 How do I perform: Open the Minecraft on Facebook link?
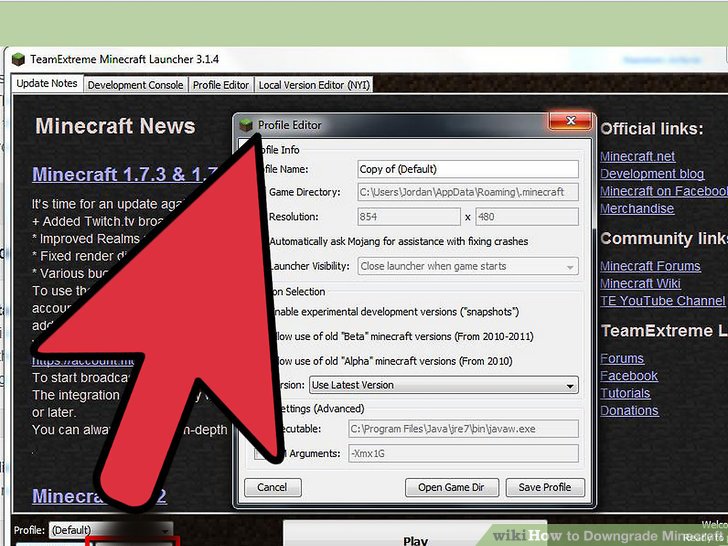click(664, 191)
